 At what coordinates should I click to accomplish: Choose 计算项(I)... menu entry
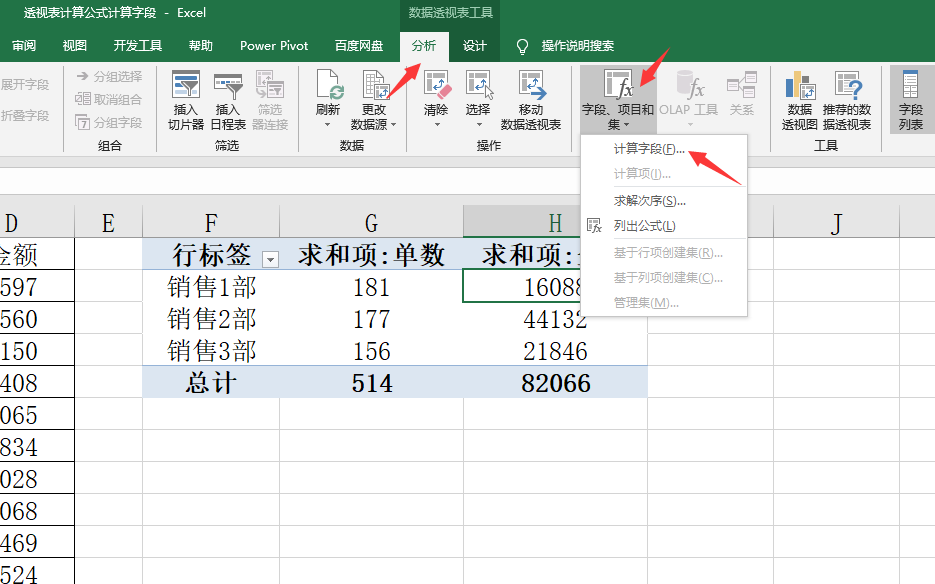tap(664, 174)
